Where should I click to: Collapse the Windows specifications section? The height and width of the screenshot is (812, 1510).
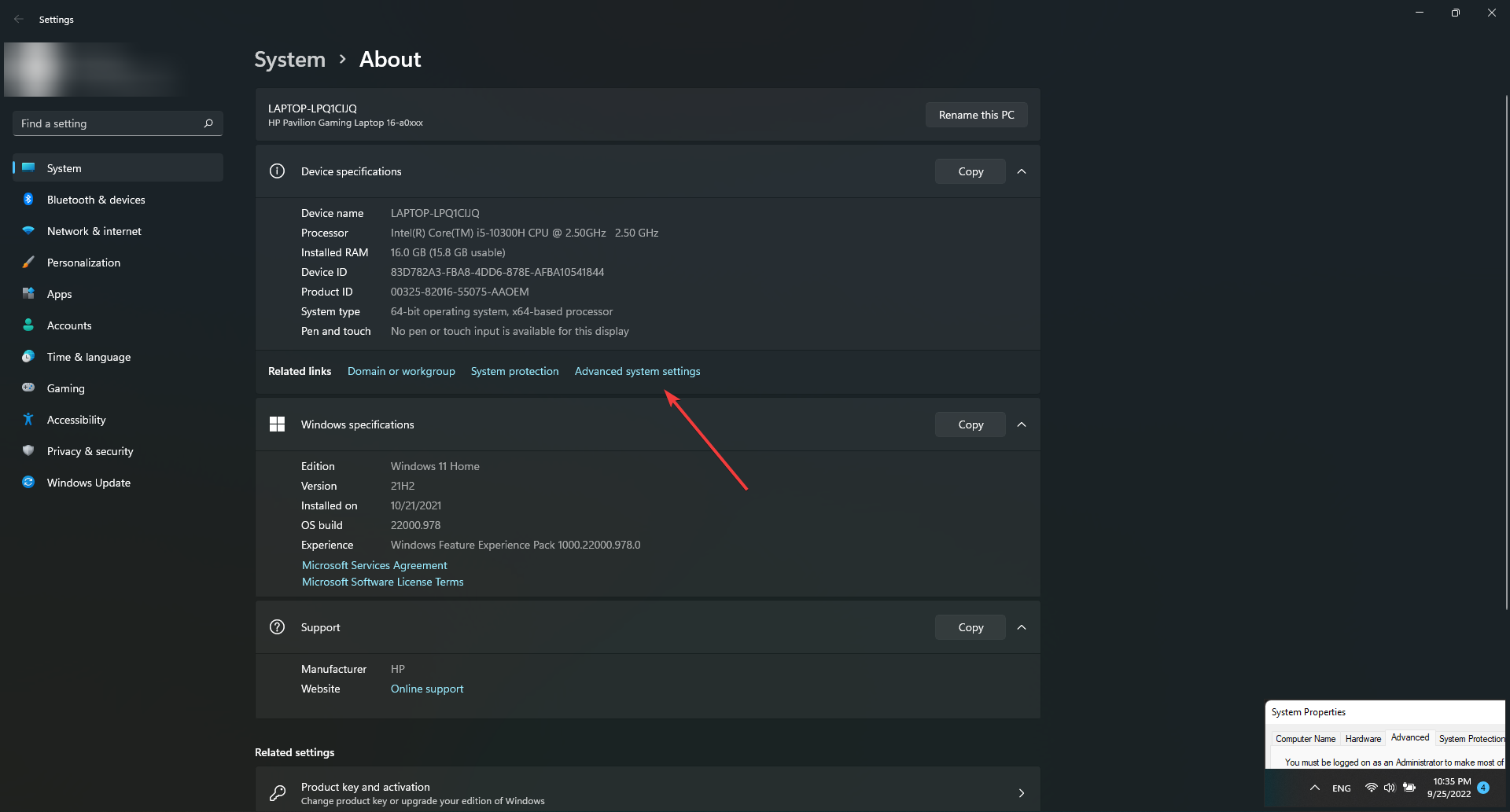pyautogui.click(x=1022, y=424)
